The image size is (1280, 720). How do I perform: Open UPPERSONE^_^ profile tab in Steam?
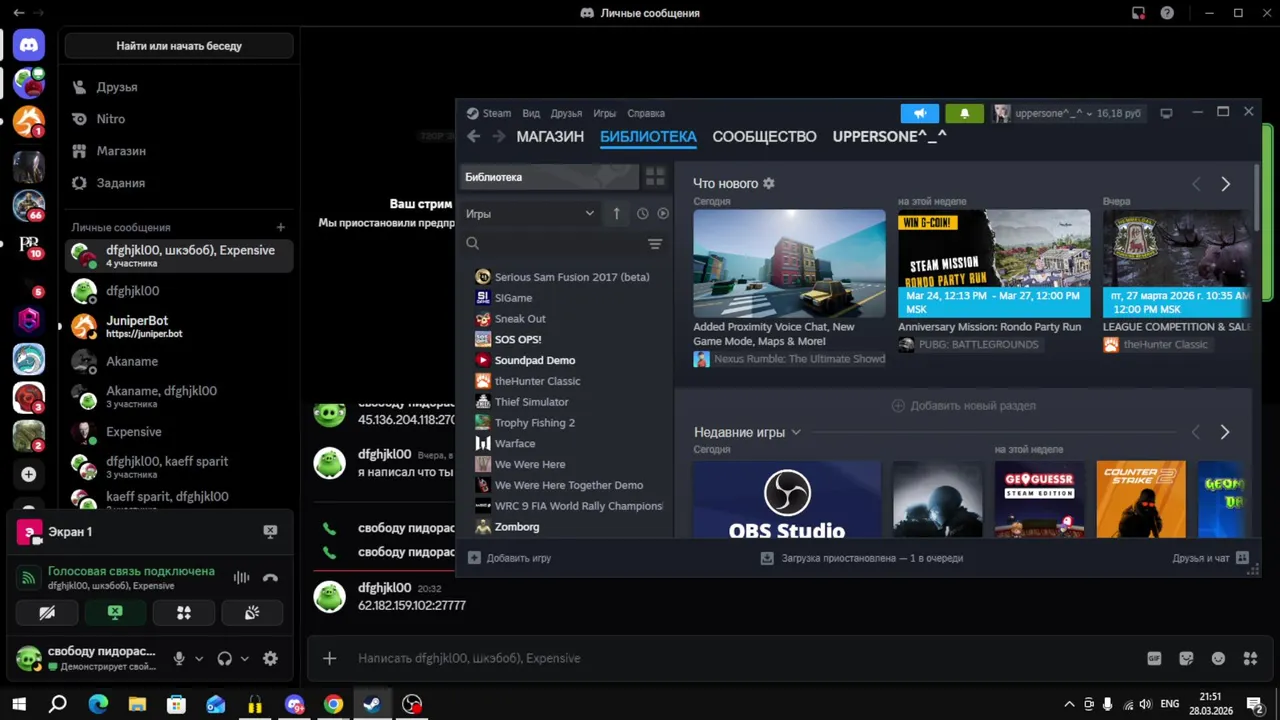click(x=889, y=137)
